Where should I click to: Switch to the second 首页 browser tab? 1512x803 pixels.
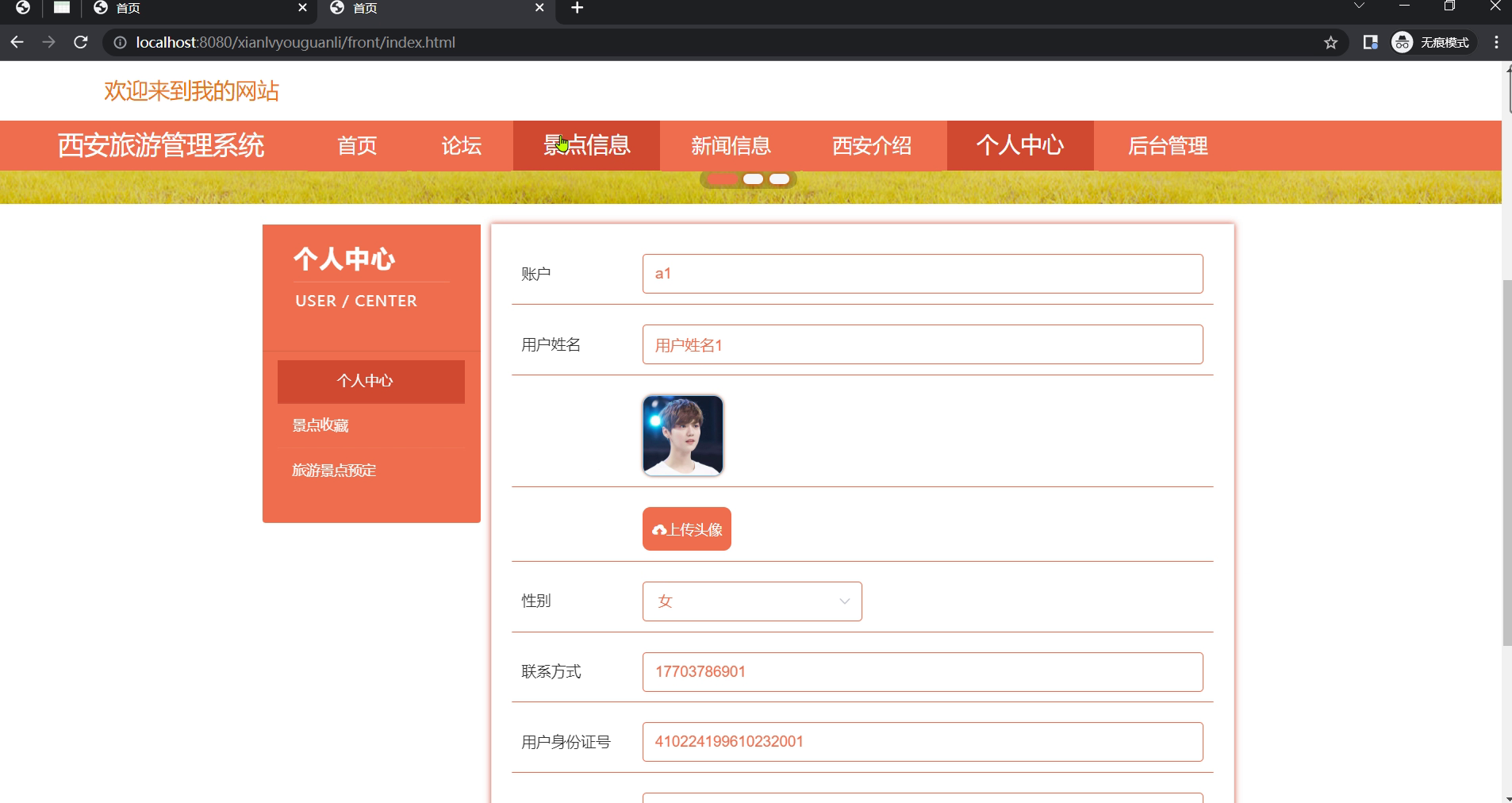(436, 8)
